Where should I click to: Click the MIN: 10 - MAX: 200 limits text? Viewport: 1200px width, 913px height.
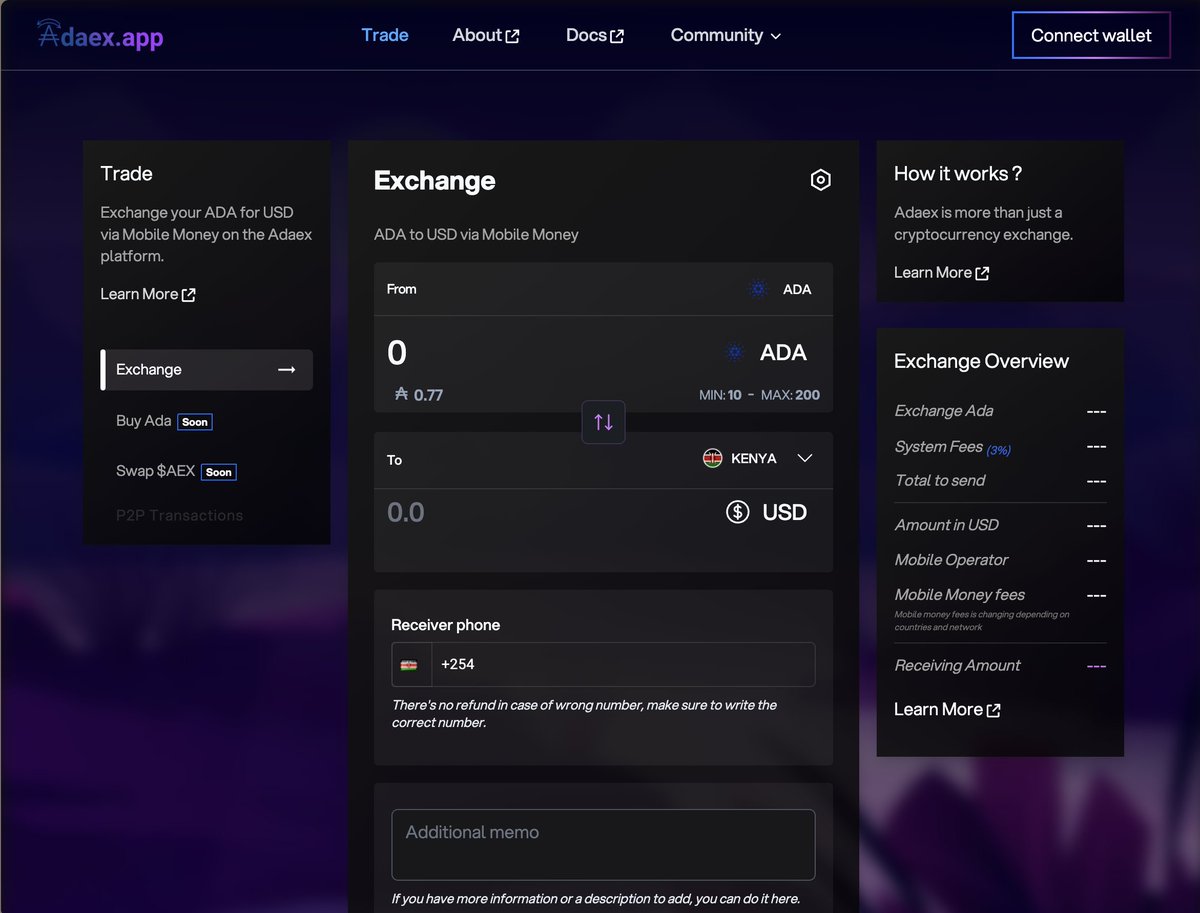point(759,395)
